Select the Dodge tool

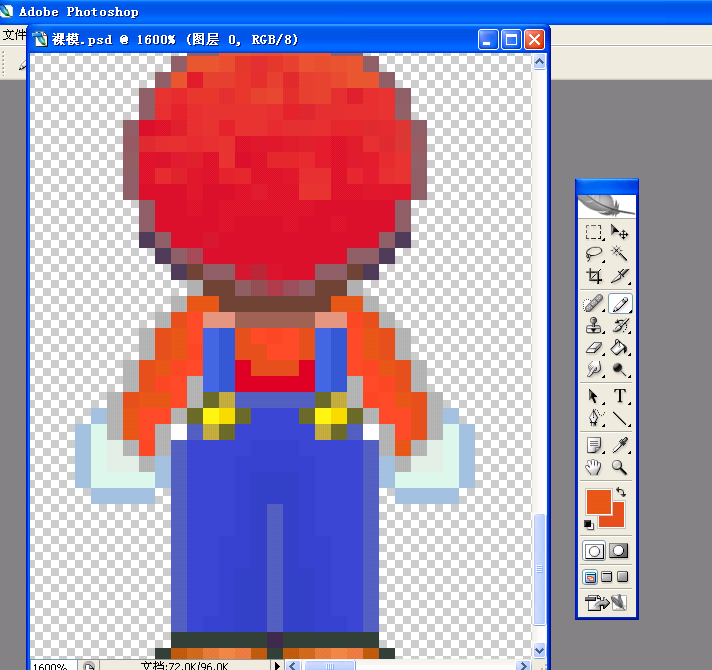click(x=619, y=369)
